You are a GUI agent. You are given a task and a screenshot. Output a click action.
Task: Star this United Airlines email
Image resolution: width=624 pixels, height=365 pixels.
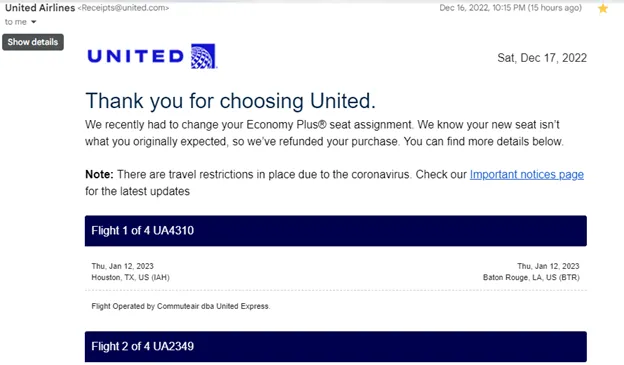point(603,8)
